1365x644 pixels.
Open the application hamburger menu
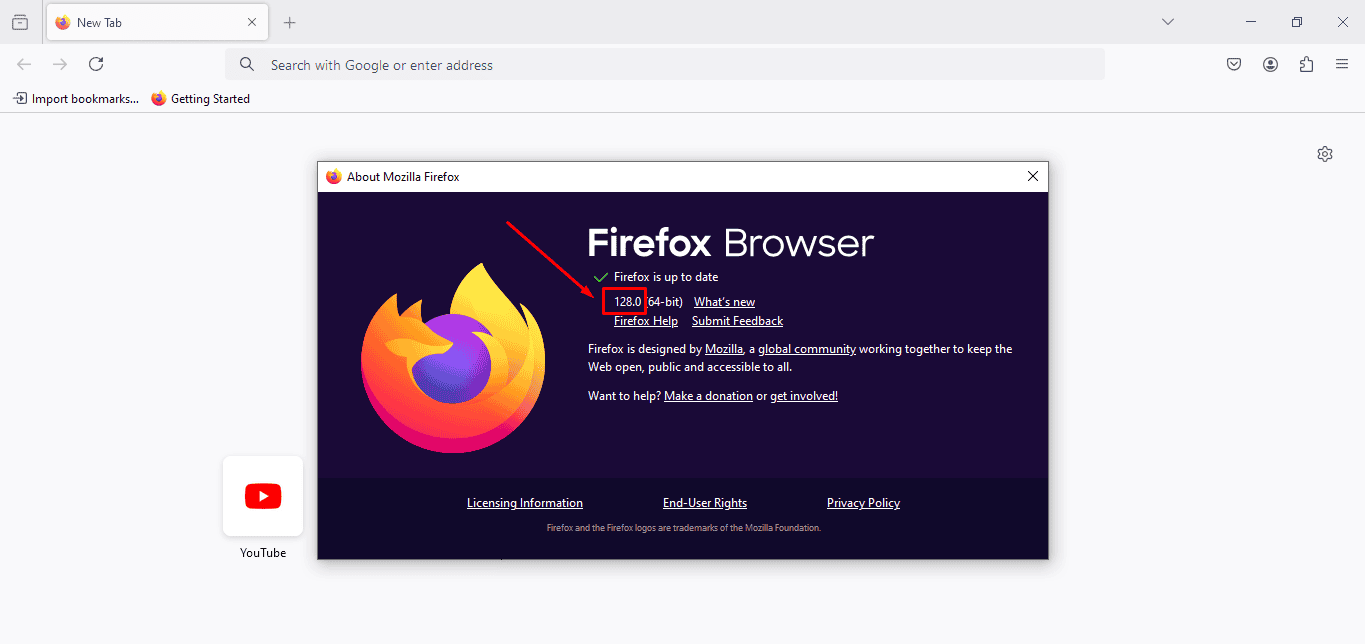[1342, 64]
